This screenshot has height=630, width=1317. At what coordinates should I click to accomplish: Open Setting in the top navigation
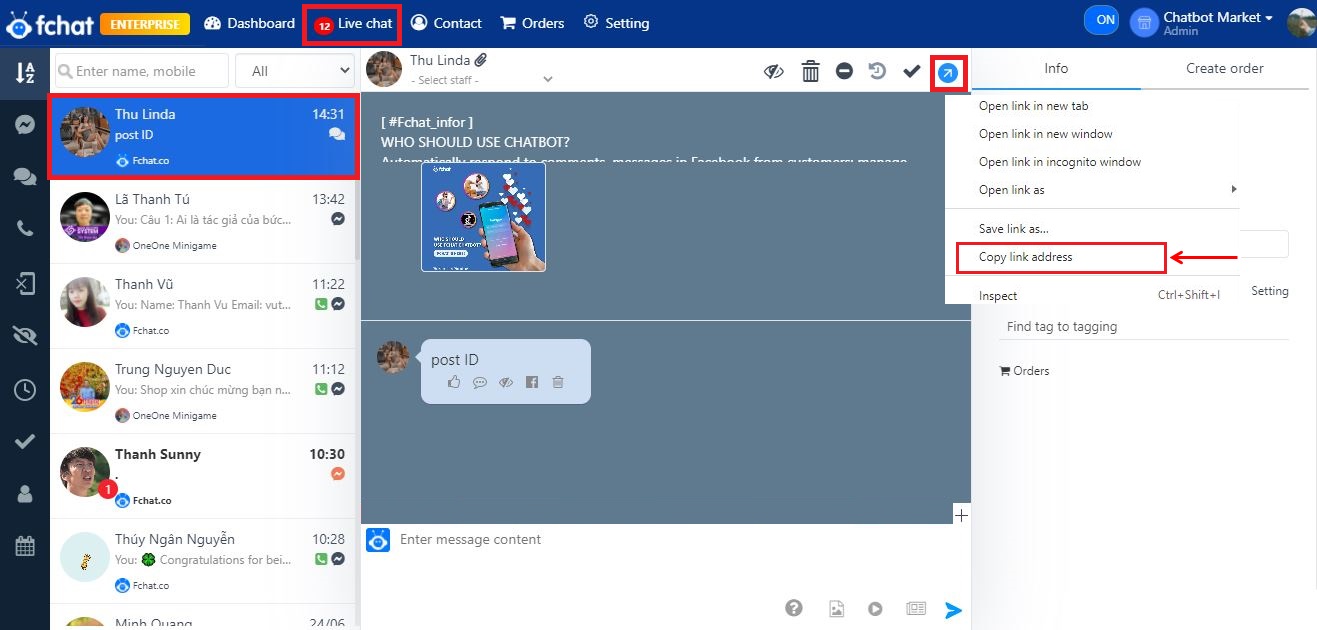point(616,23)
